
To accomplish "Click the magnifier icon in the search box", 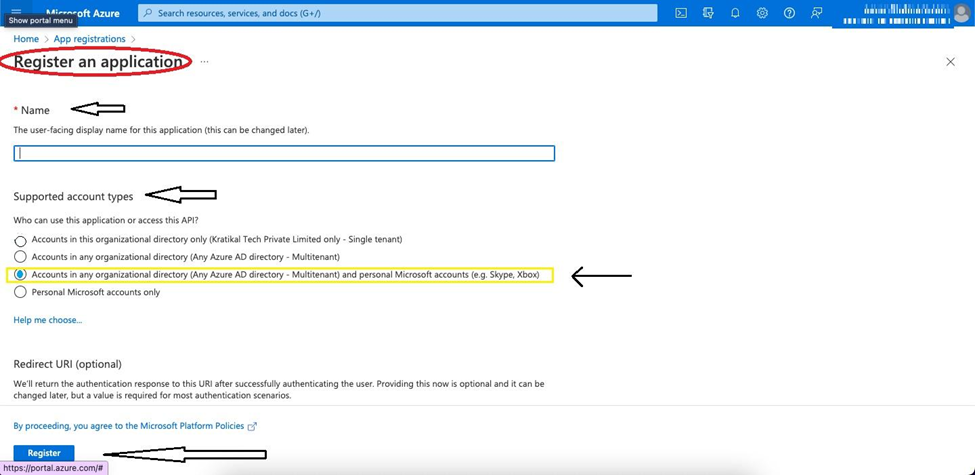I will pyautogui.click(x=148, y=13).
